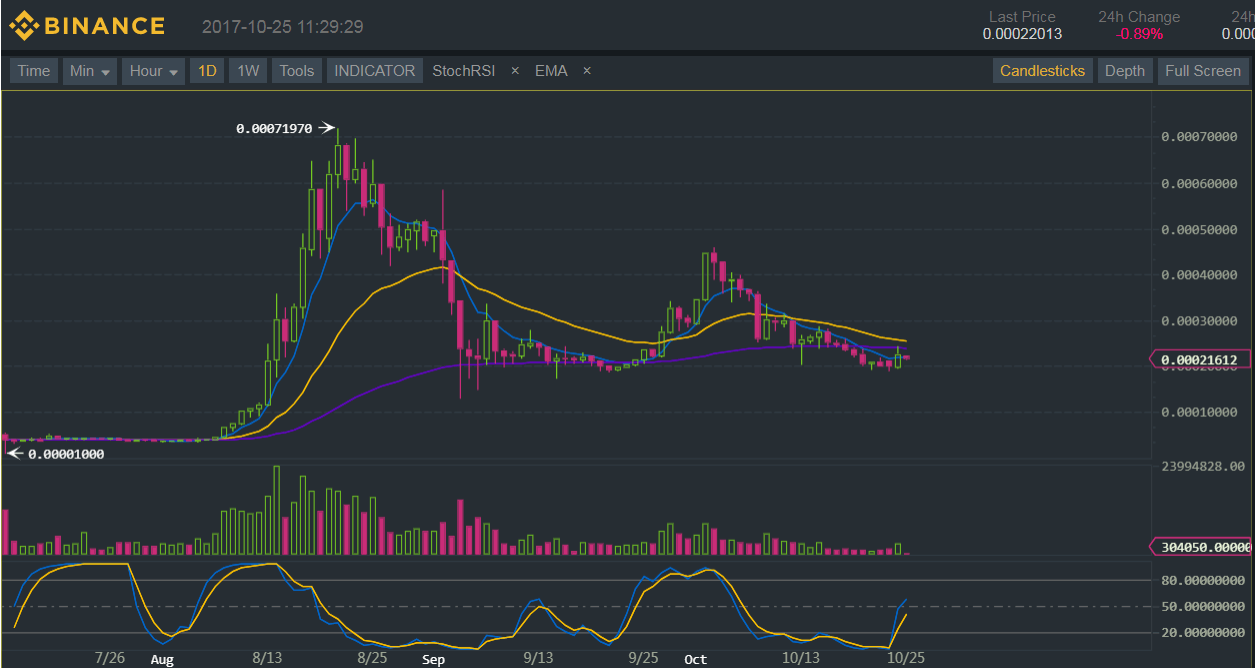Click the low price label 0.00001000
The height and width of the screenshot is (668, 1255).
66,454
